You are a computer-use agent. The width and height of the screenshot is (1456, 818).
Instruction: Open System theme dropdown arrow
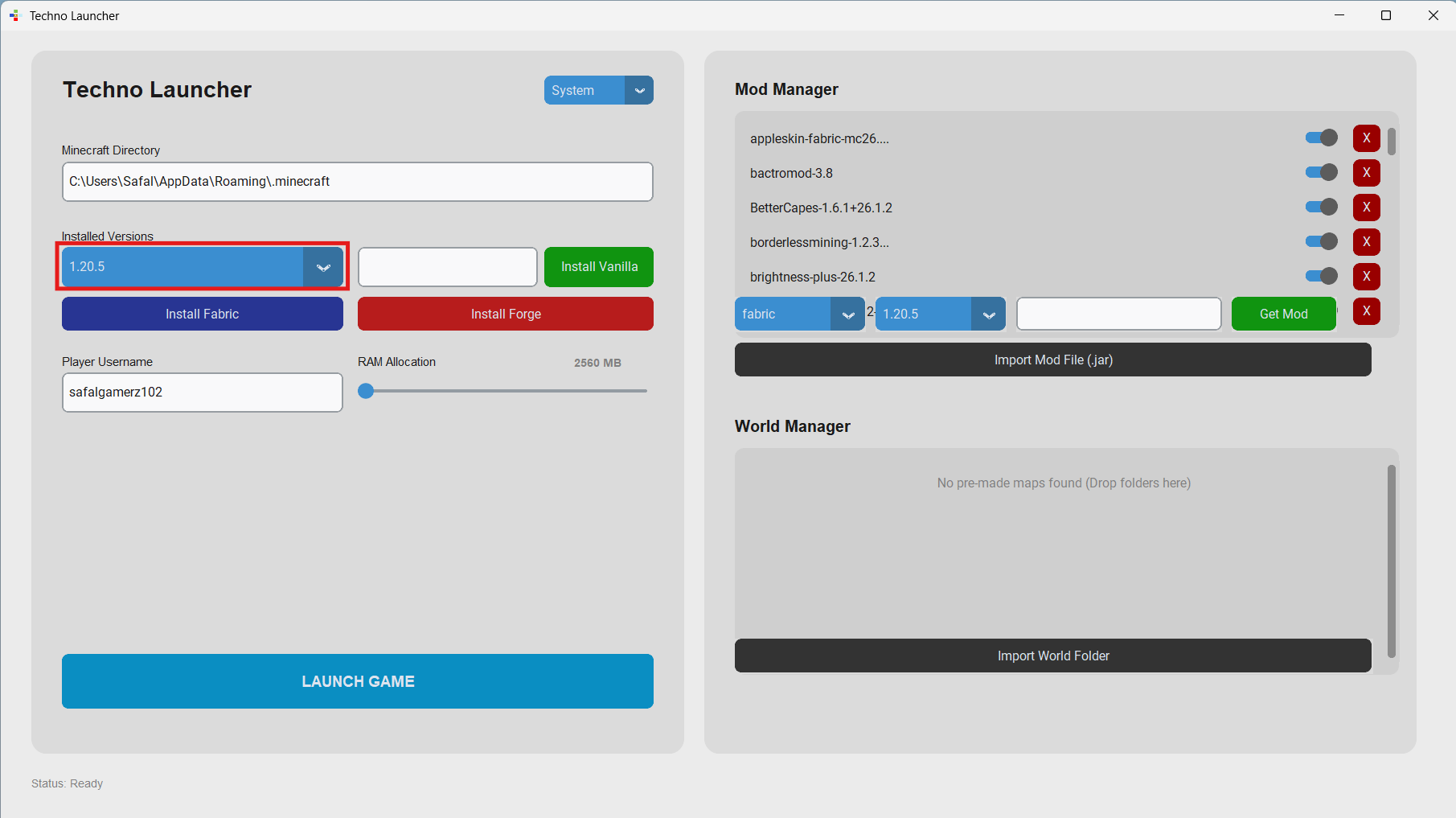[x=639, y=90]
